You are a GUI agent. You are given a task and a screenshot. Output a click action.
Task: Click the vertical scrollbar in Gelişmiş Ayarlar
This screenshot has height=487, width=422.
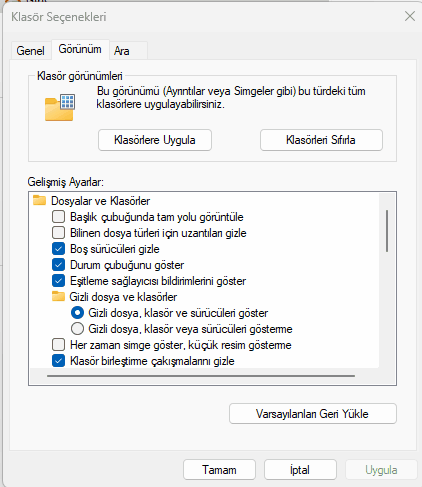[x=387, y=231]
